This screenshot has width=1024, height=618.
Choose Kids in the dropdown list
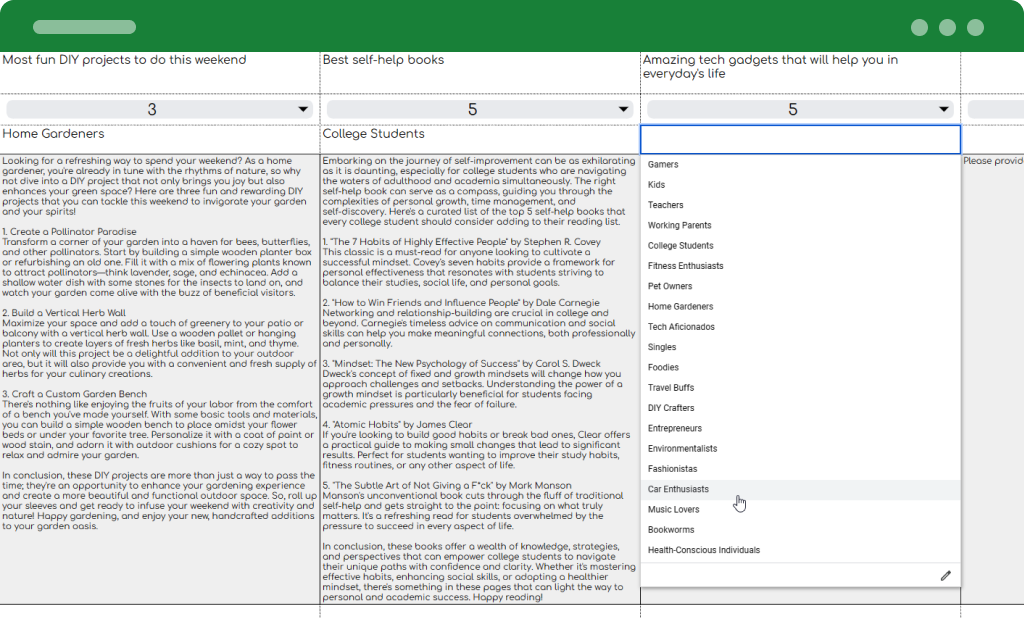click(656, 185)
